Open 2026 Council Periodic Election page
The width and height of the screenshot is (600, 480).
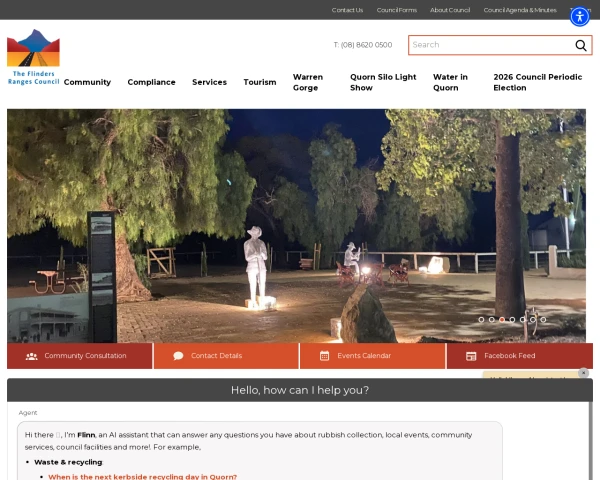coord(538,82)
